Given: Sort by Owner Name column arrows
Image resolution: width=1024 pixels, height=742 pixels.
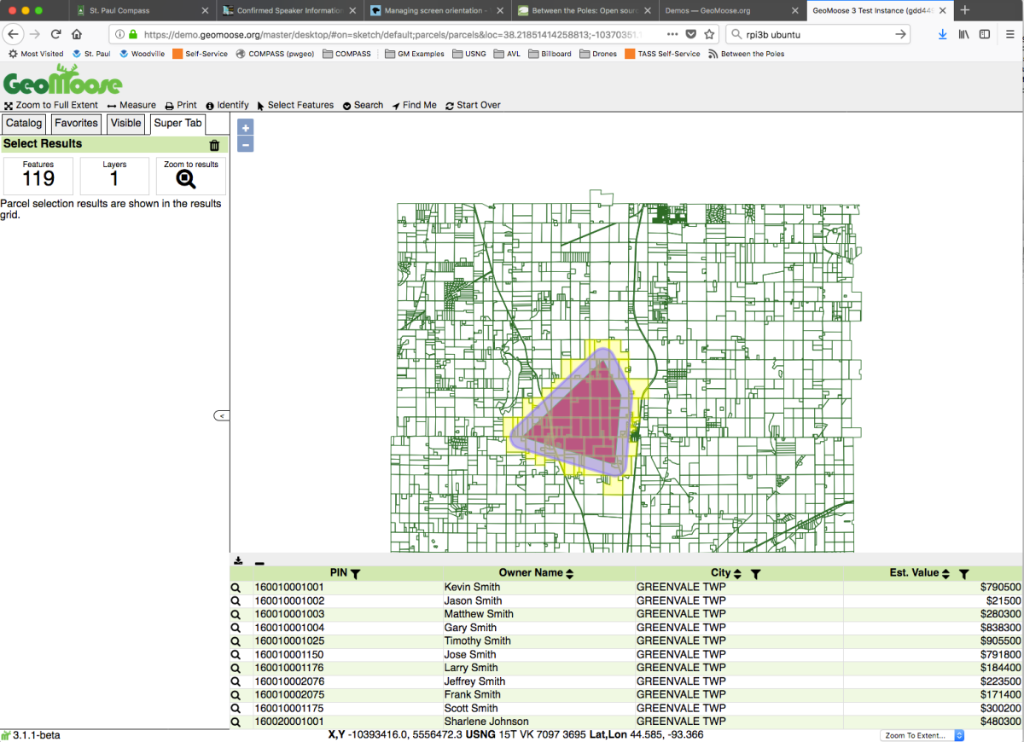Looking at the screenshot, I should tap(568, 572).
